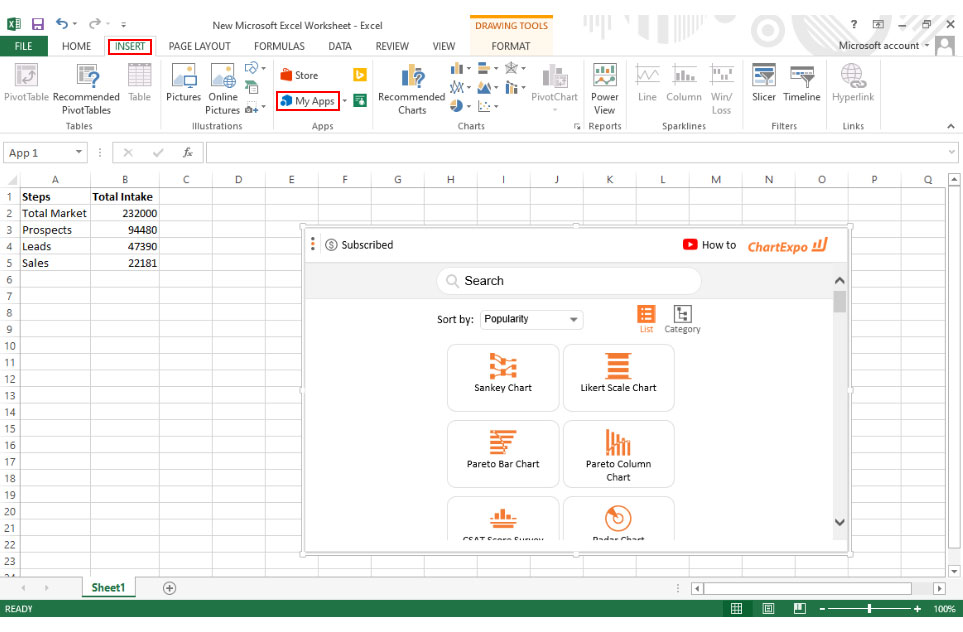This screenshot has height=632, width=963.
Task: Zoom out with the minus button
Action: 822,609
